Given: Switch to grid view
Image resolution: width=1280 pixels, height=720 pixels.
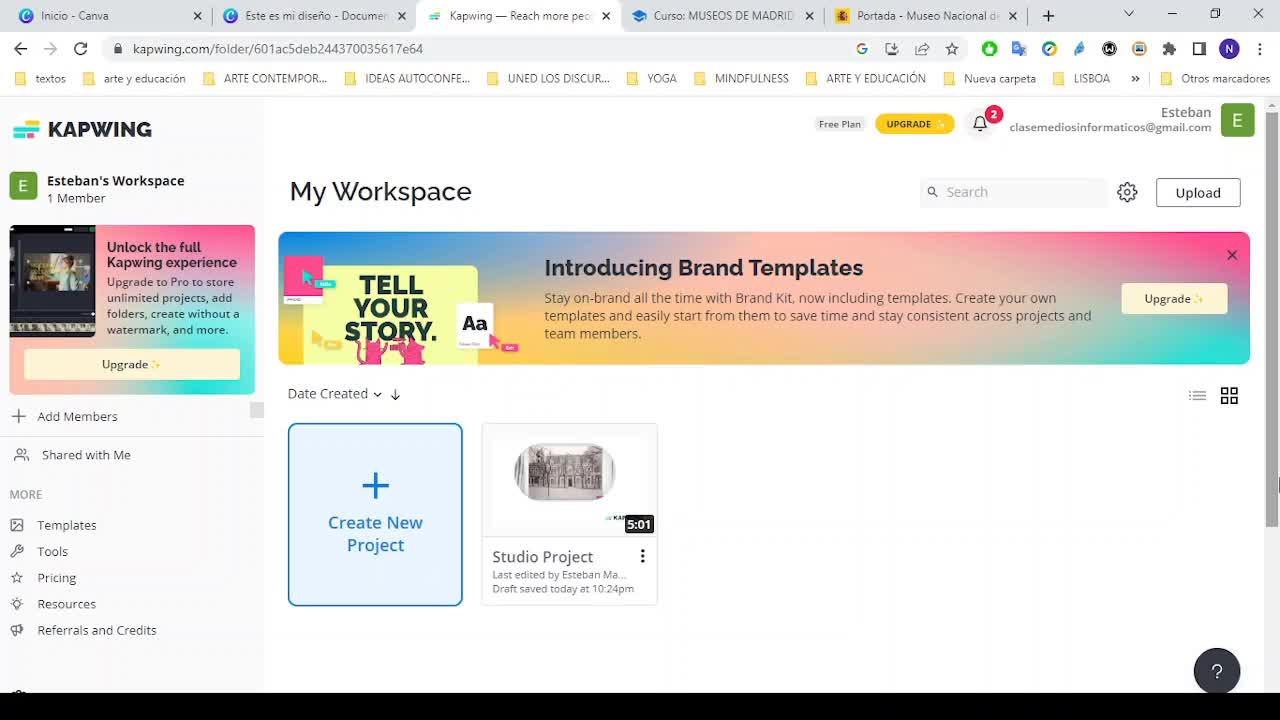Looking at the screenshot, I should tap(1229, 396).
